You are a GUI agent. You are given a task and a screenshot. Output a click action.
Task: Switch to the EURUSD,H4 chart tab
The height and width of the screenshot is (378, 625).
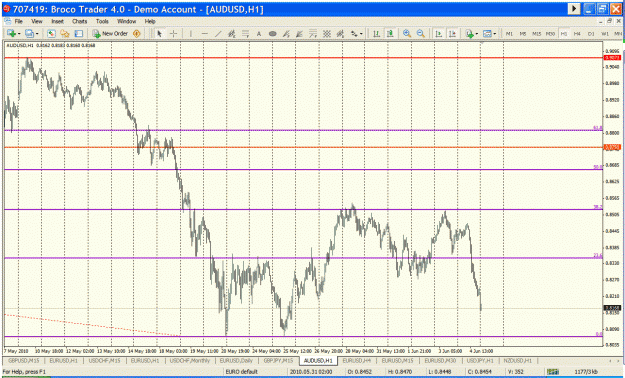coord(358,360)
